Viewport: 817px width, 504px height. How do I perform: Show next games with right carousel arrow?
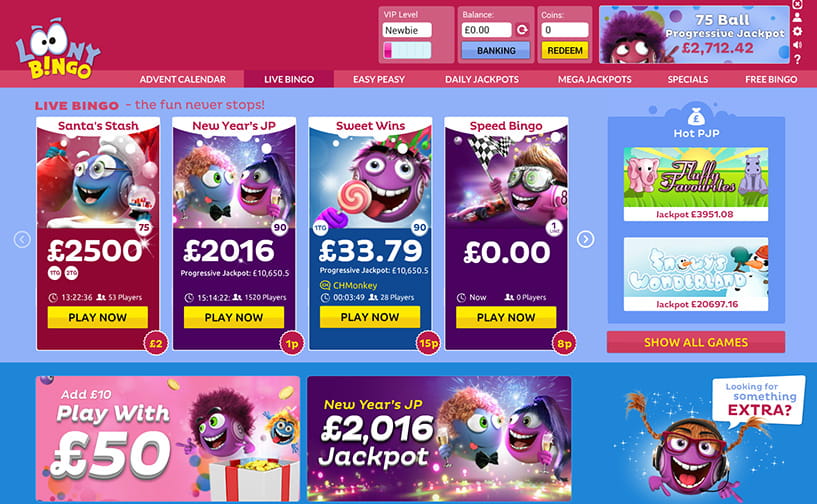coord(585,239)
